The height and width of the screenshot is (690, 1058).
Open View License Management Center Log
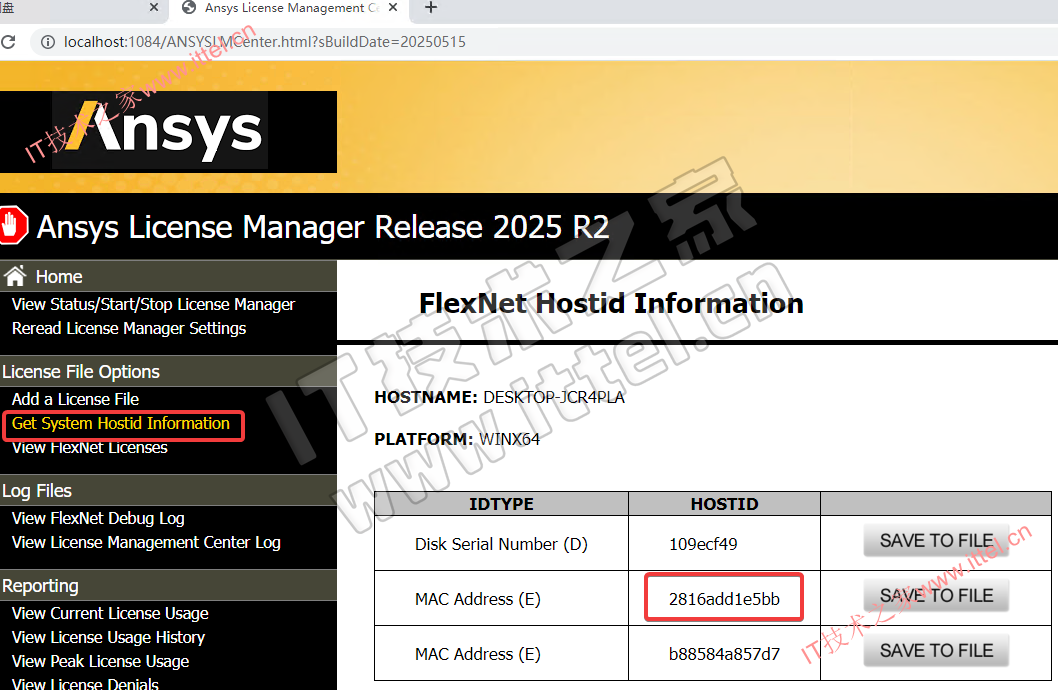coord(146,542)
